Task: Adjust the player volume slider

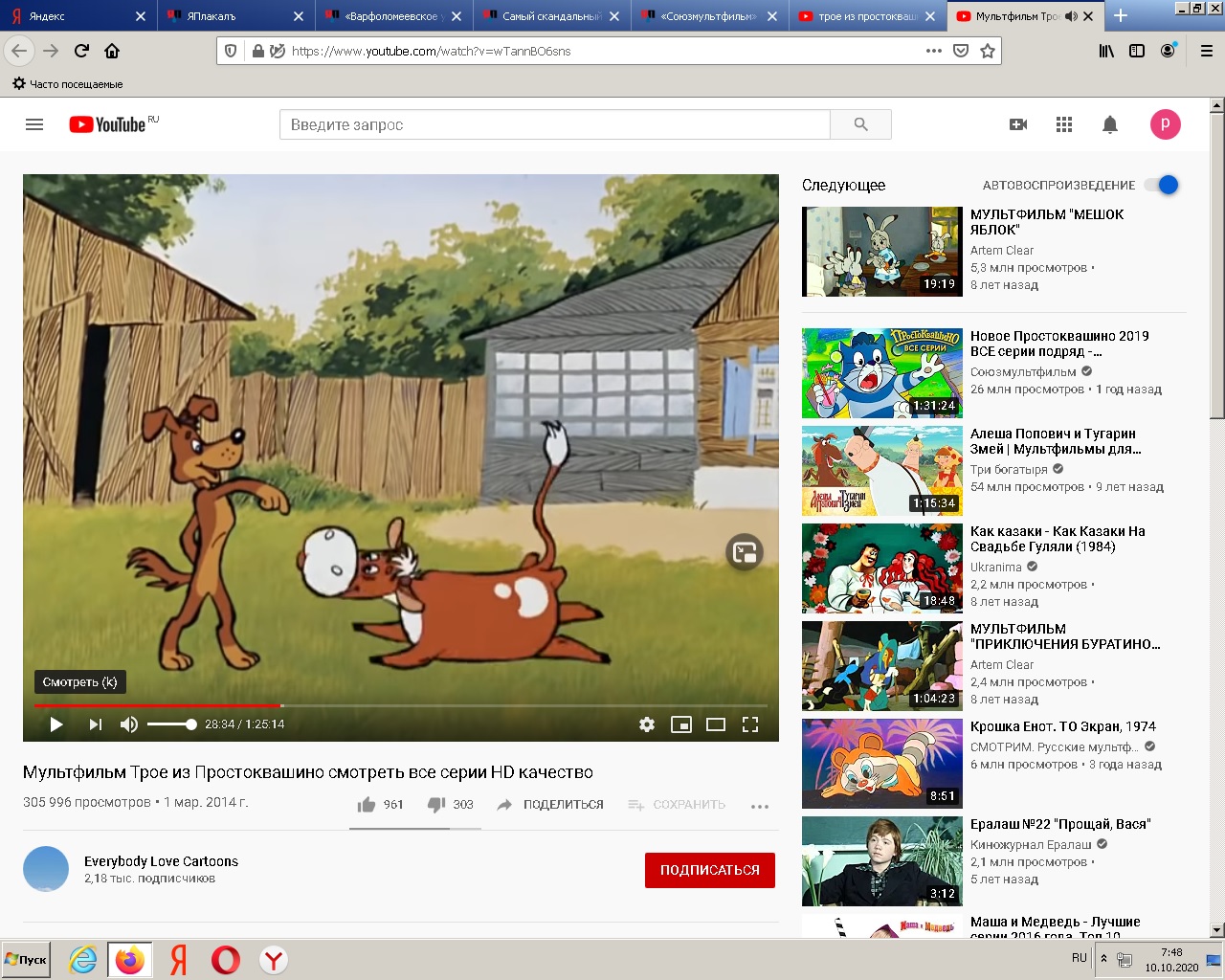Action: 171,724
